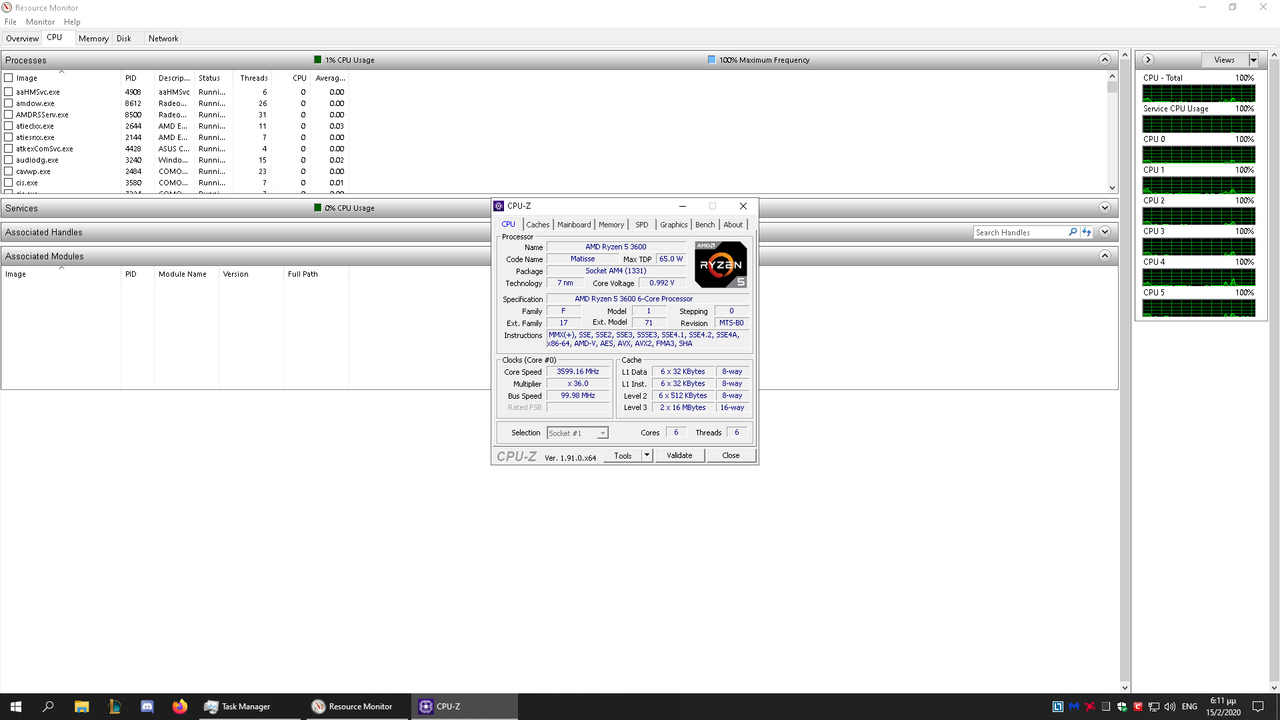Collapse the Associated Modules section
The width and height of the screenshot is (1280, 720).
1105,256
